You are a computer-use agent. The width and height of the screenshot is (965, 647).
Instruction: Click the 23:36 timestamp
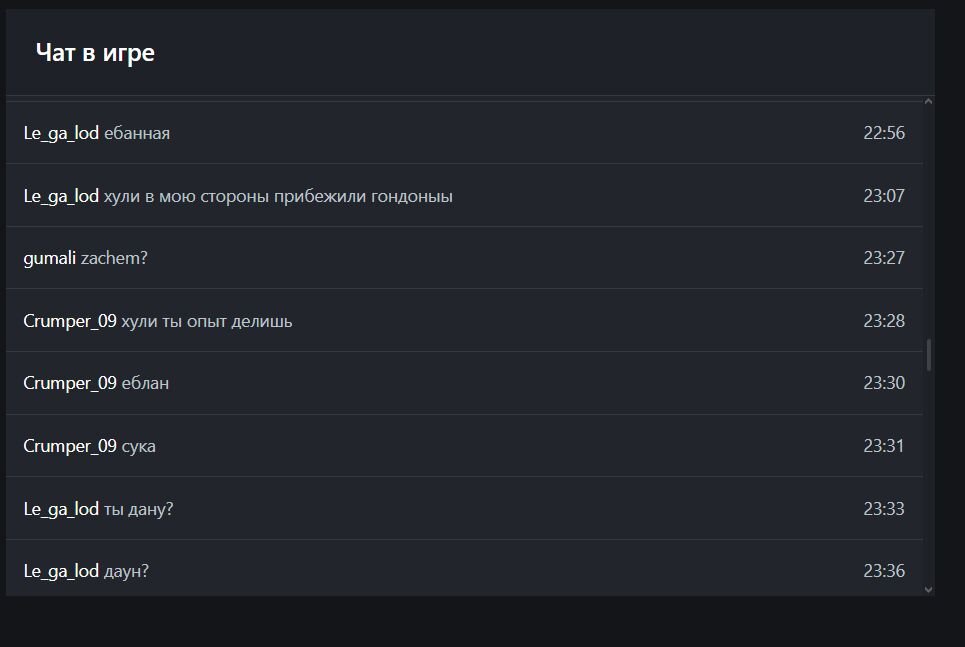(884, 571)
